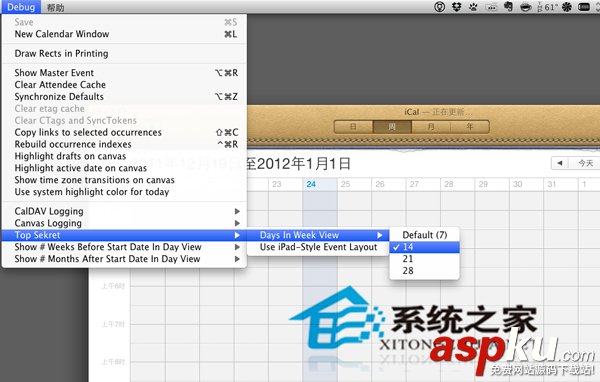Go to previous period with left arrow
The image size is (600, 382).
(560, 163)
